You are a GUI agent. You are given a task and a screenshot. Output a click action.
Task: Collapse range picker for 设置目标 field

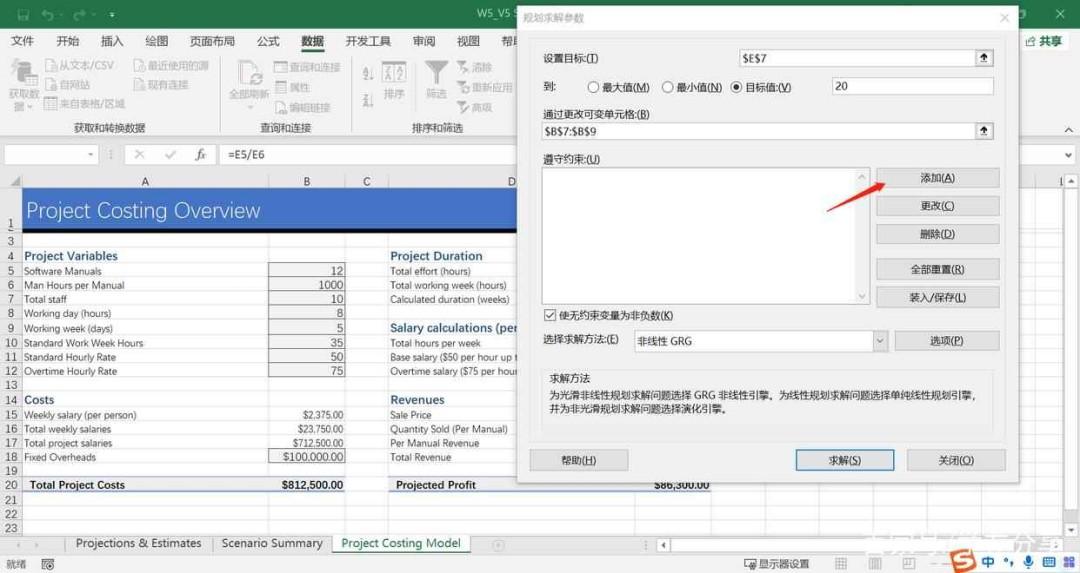(x=984, y=58)
